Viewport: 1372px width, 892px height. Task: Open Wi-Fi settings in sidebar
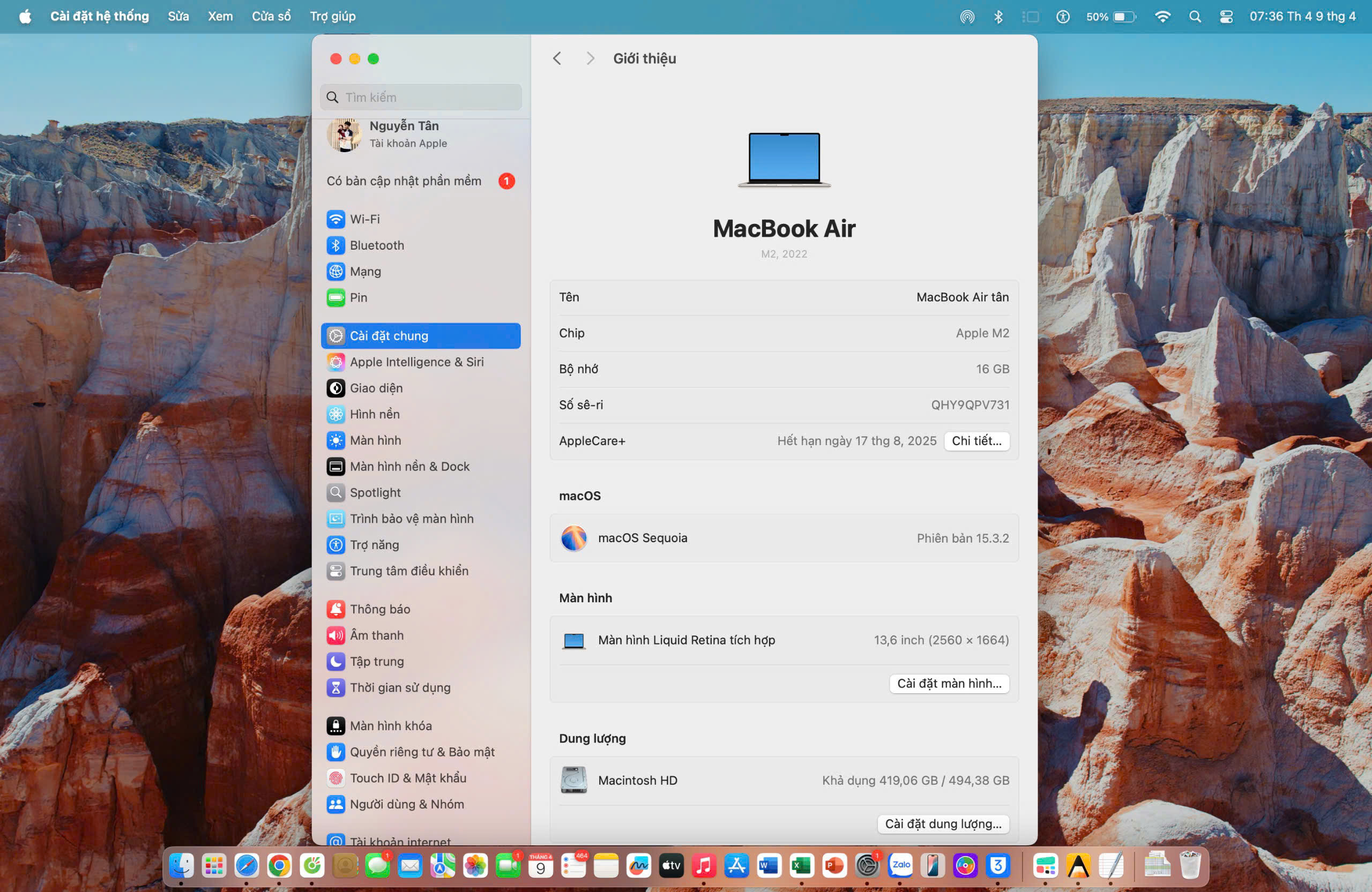click(420, 219)
